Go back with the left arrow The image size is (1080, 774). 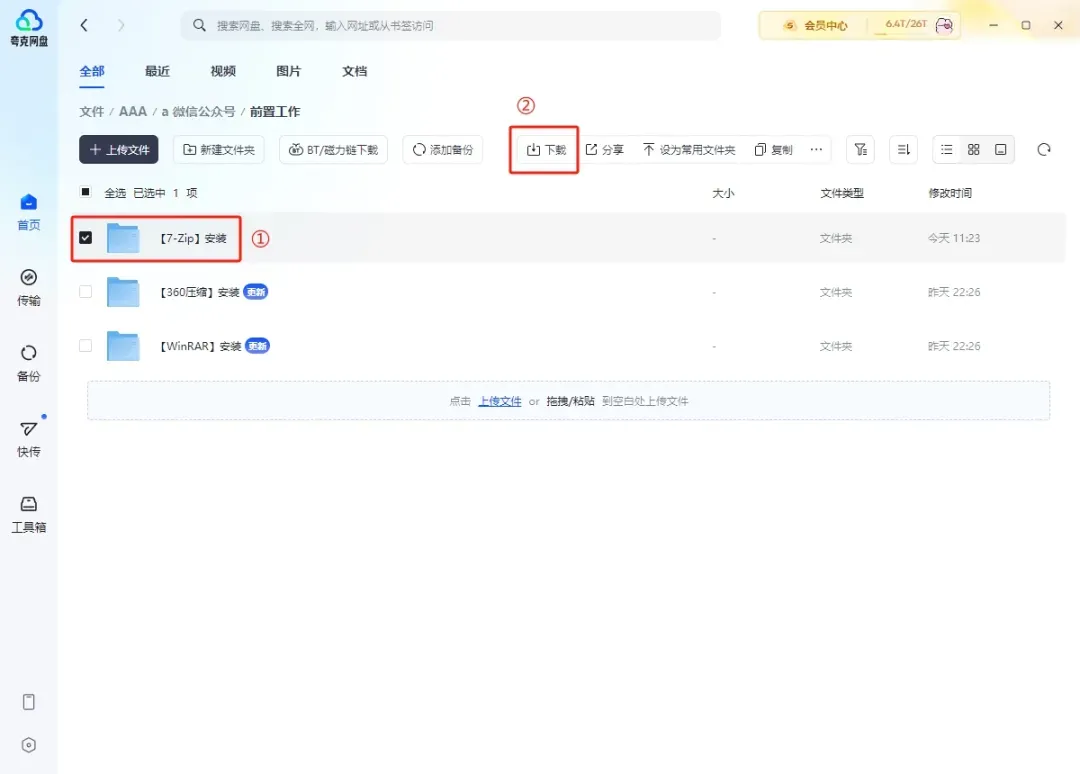[84, 25]
